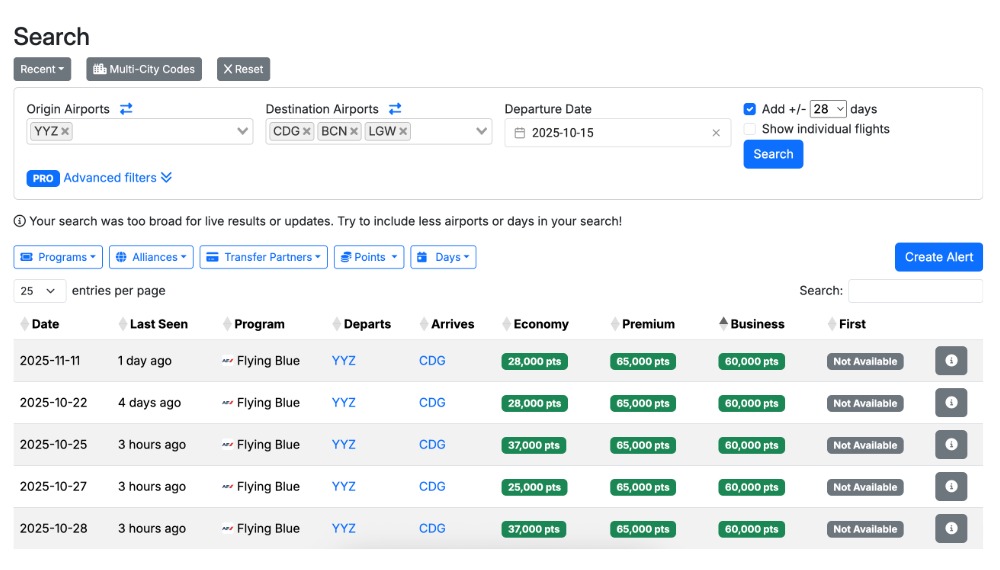The height and width of the screenshot is (570, 1000).
Task: Open CDG link in the 2025-10-22 row
Action: (432, 403)
